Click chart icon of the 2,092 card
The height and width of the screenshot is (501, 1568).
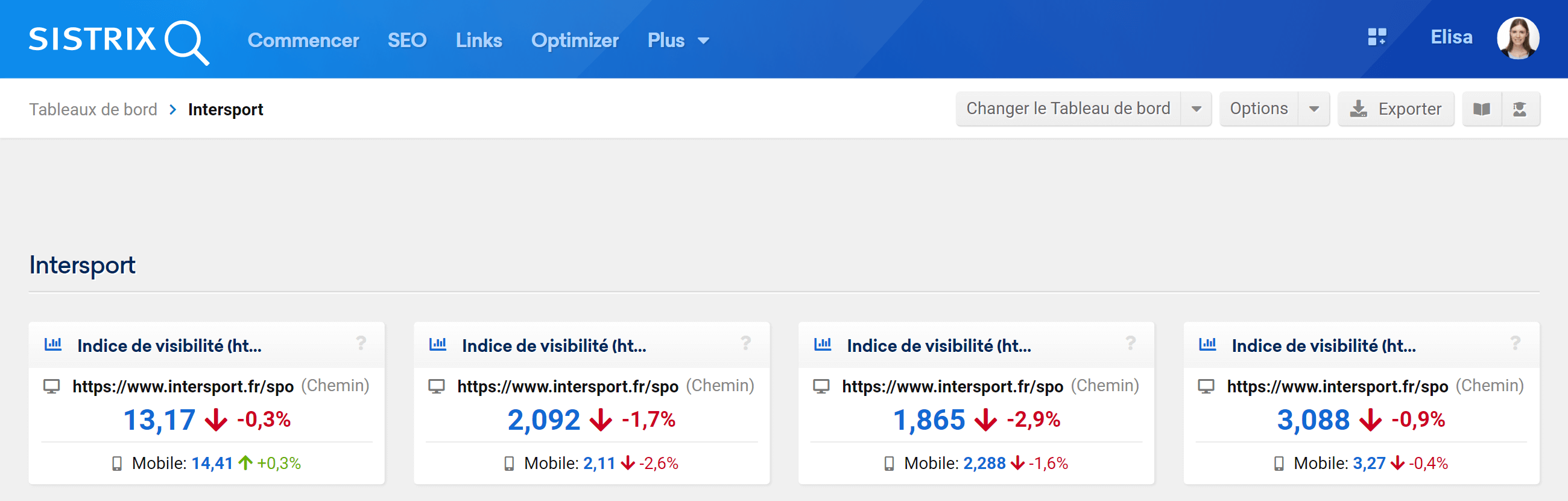pyautogui.click(x=438, y=344)
